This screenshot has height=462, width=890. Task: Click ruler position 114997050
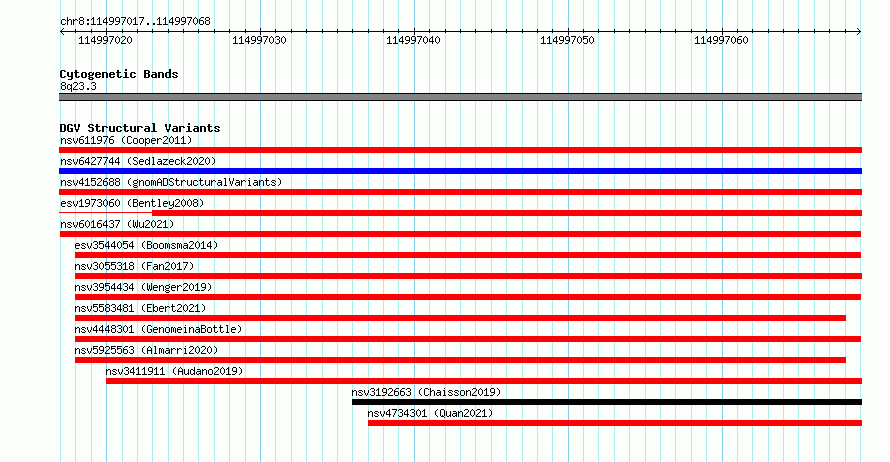pos(567,40)
